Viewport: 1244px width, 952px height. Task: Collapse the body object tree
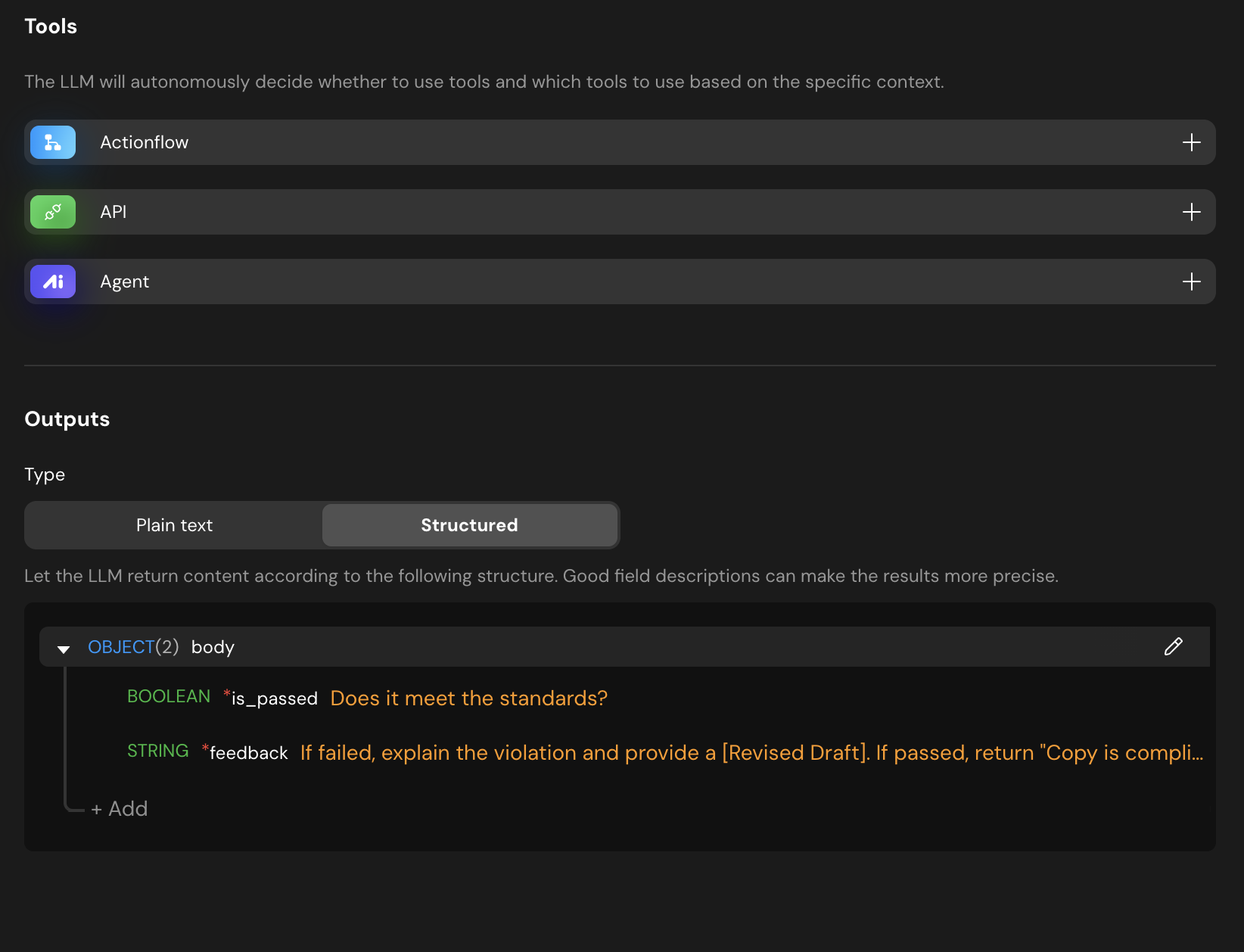pyautogui.click(x=64, y=649)
